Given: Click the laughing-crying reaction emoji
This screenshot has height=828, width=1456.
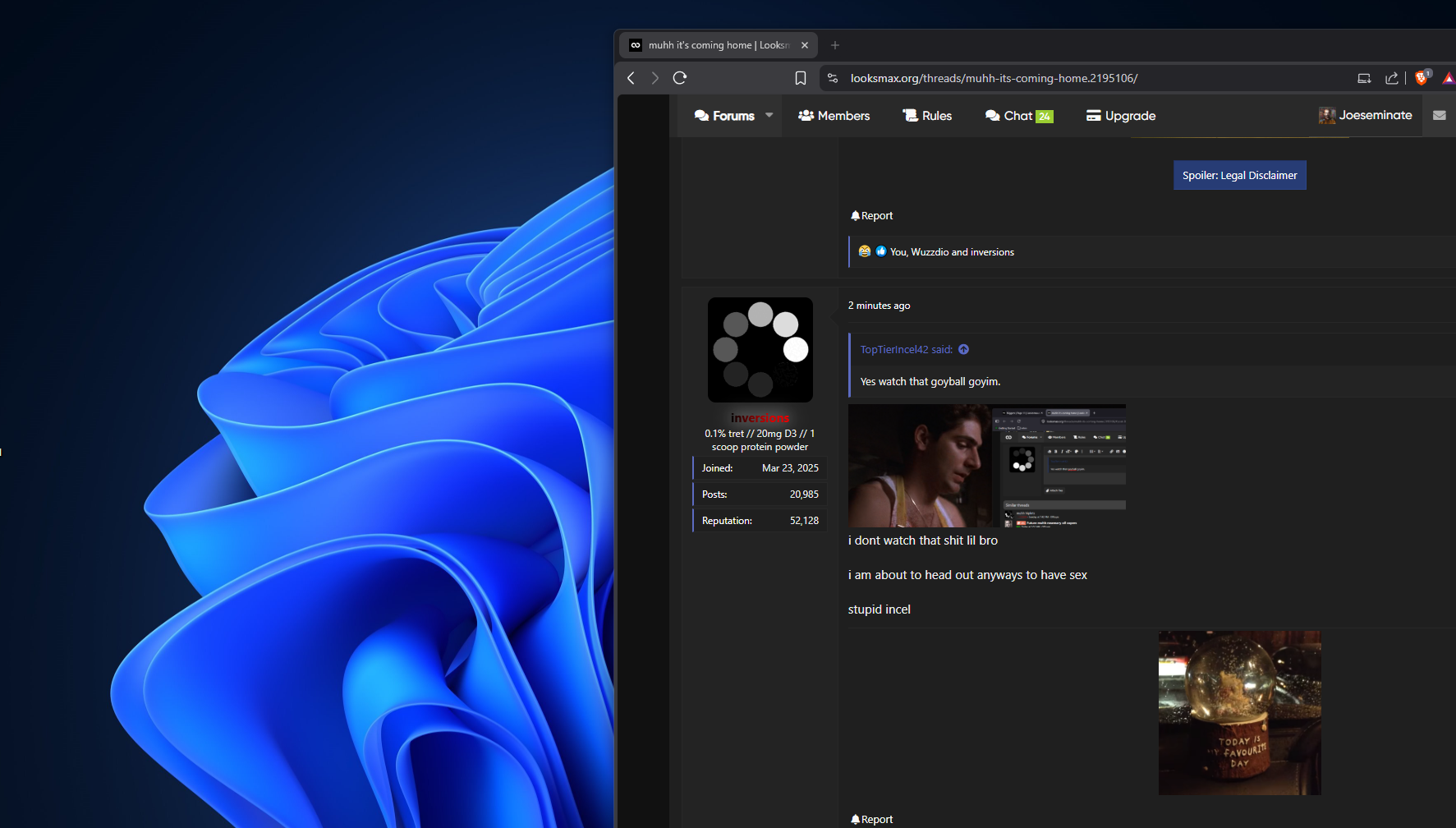Looking at the screenshot, I should (864, 251).
